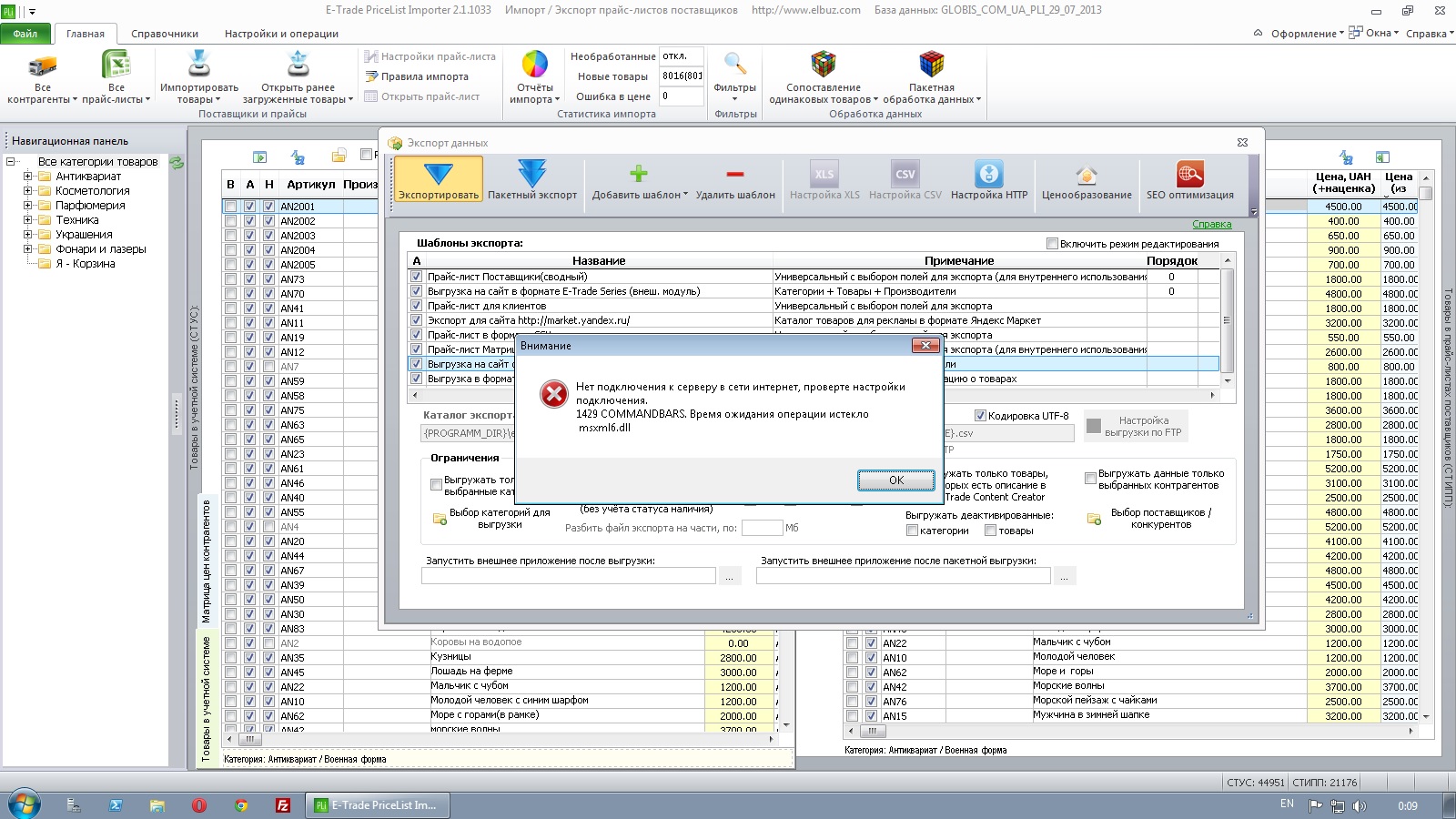The image size is (1456, 819).
Task: Expand the Антиквариат category node
Action: click(28, 177)
